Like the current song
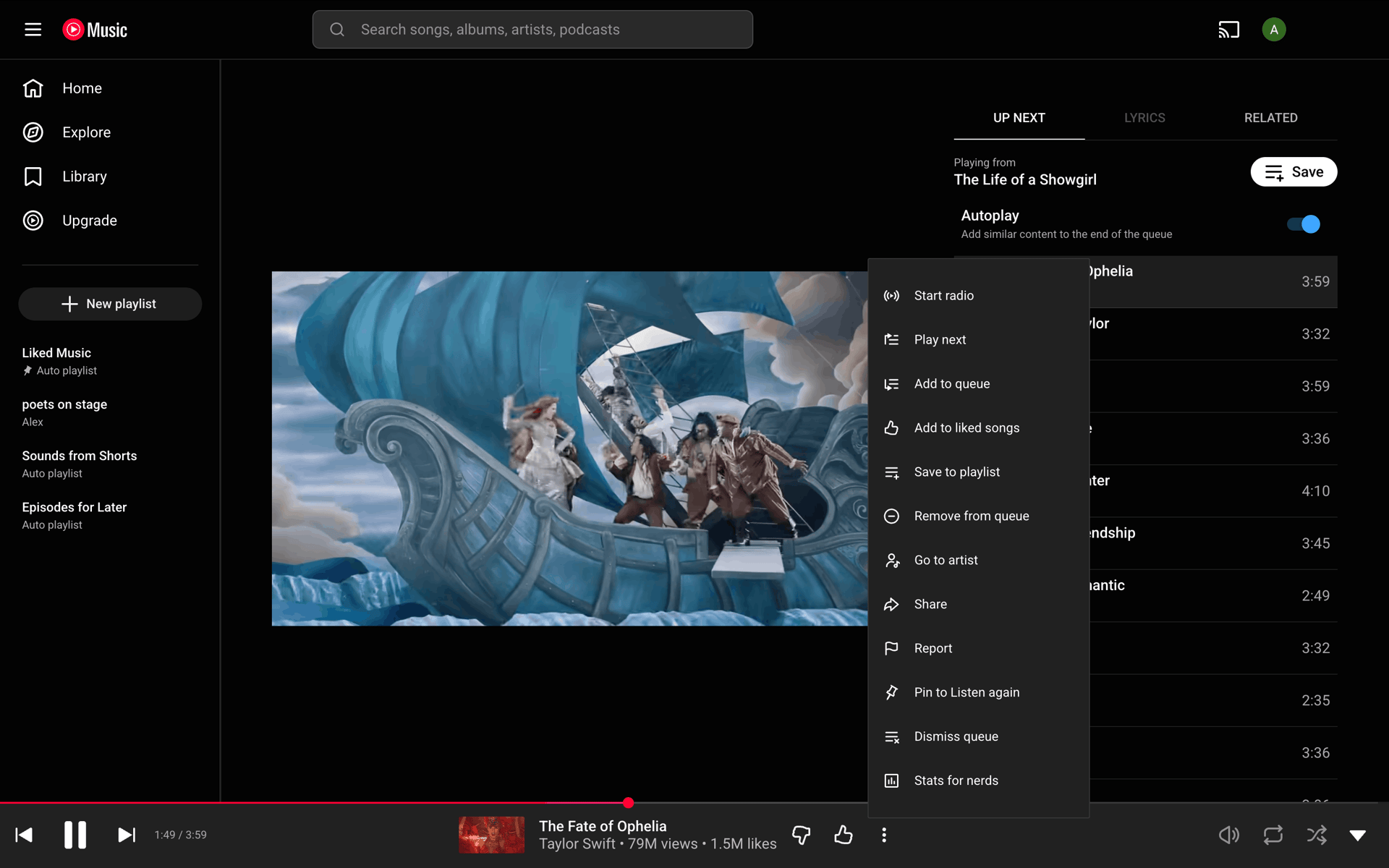1389x868 pixels. [x=843, y=835]
